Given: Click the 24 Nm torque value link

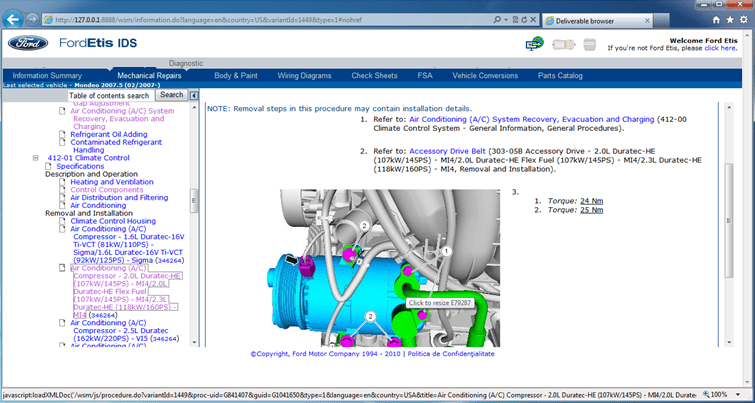Looking at the screenshot, I should (591, 201).
